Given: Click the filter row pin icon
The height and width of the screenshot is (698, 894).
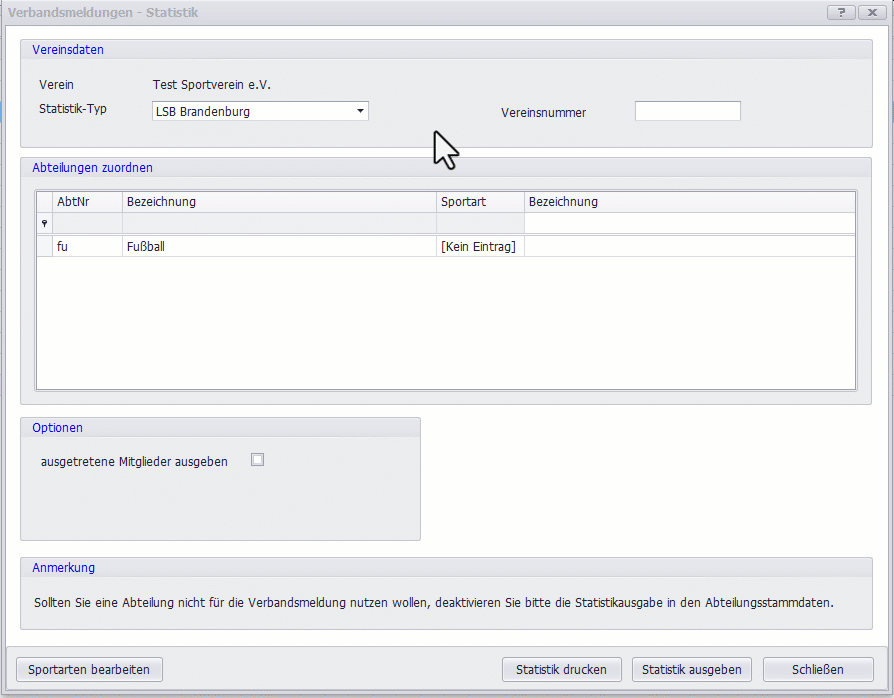Looking at the screenshot, I should click(44, 224).
